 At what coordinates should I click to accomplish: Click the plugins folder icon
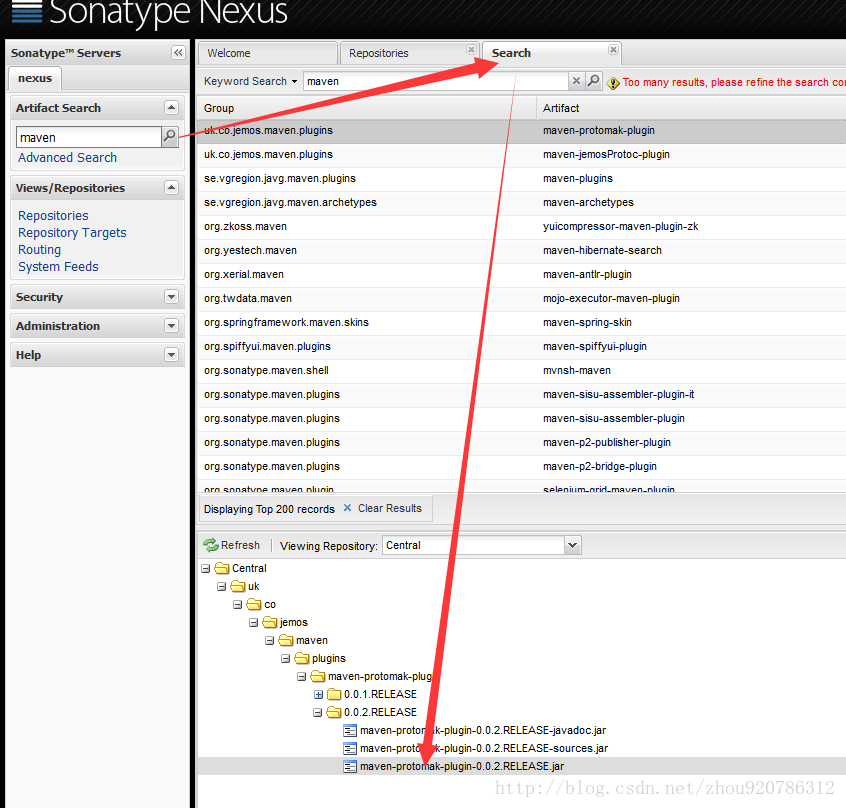[302, 659]
